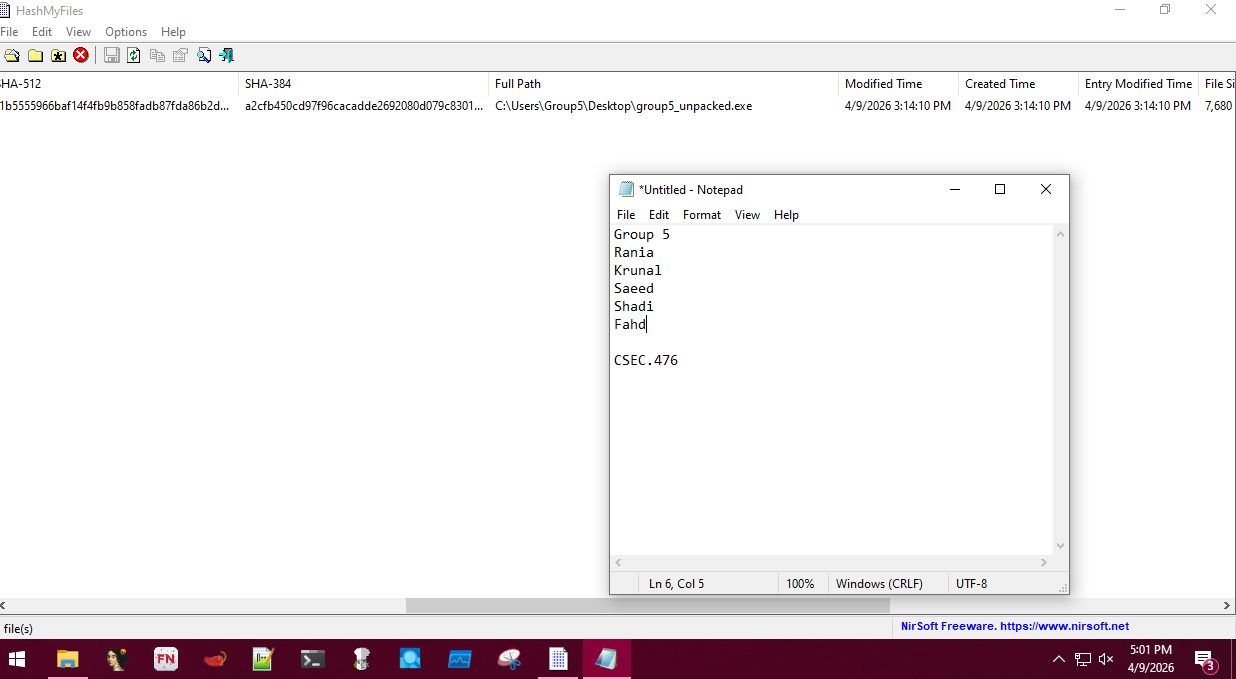Sort by Modified Time column header

[899, 84]
